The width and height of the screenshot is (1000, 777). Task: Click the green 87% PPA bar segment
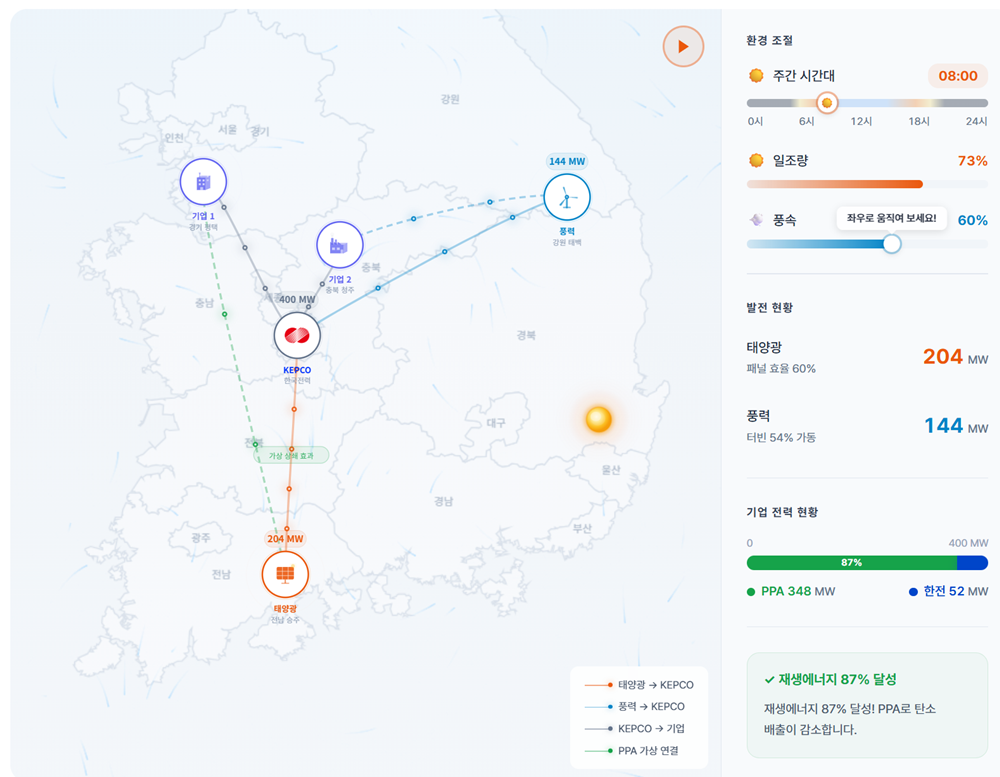[851, 563]
